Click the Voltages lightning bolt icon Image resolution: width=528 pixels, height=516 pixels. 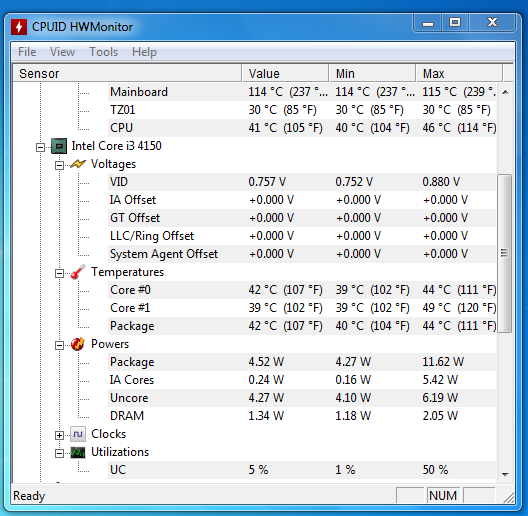point(78,164)
